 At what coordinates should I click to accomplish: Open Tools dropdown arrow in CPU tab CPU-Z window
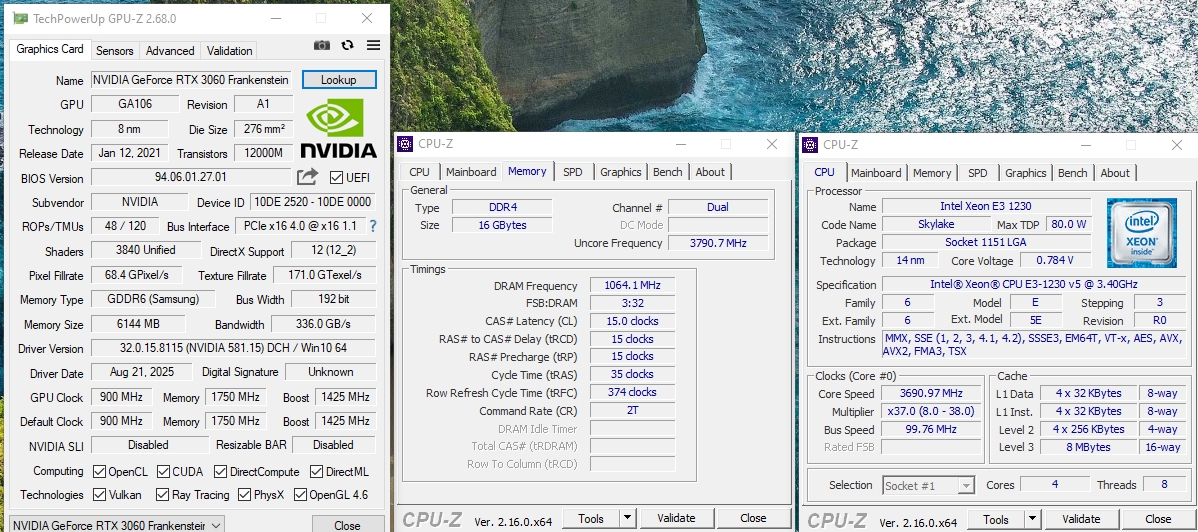pos(1032,519)
